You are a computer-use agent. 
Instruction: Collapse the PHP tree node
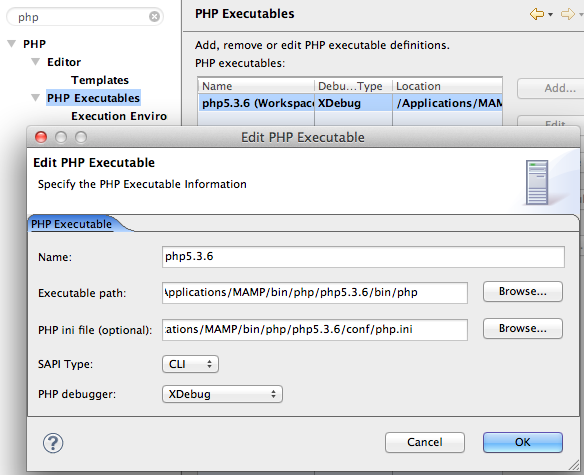[x=12, y=44]
